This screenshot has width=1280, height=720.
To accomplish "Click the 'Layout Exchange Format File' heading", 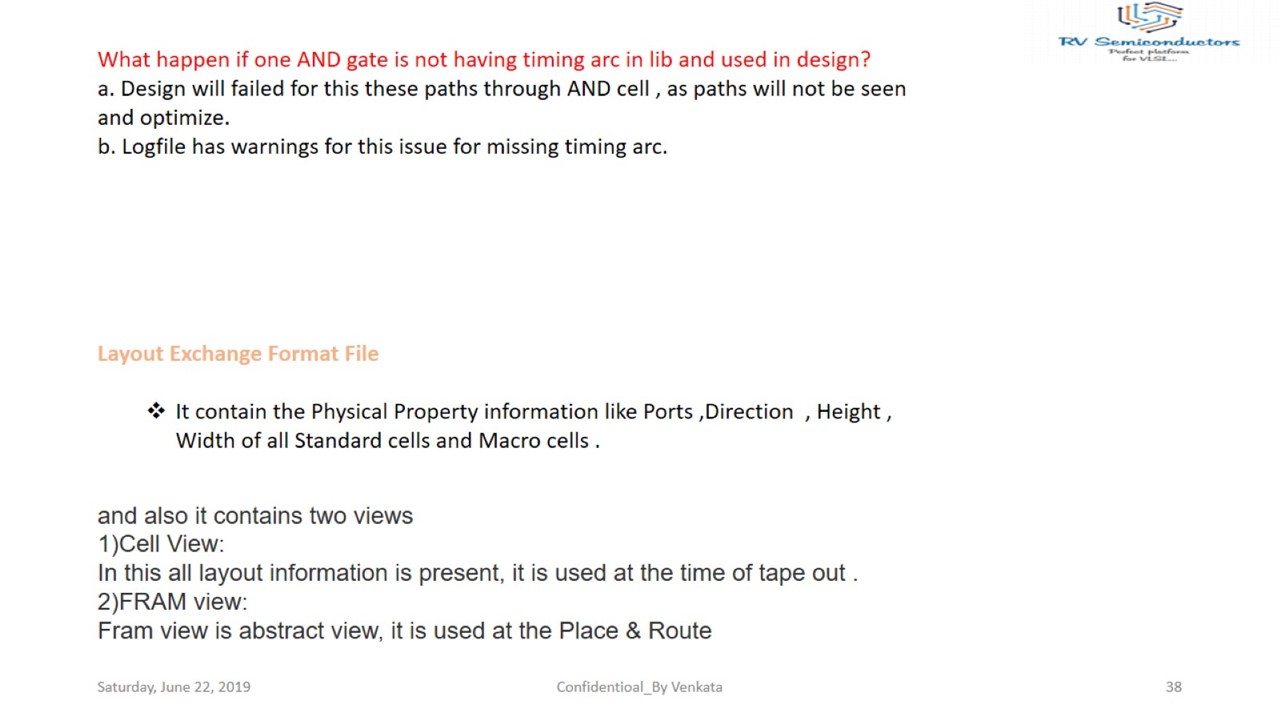I will coord(238,354).
